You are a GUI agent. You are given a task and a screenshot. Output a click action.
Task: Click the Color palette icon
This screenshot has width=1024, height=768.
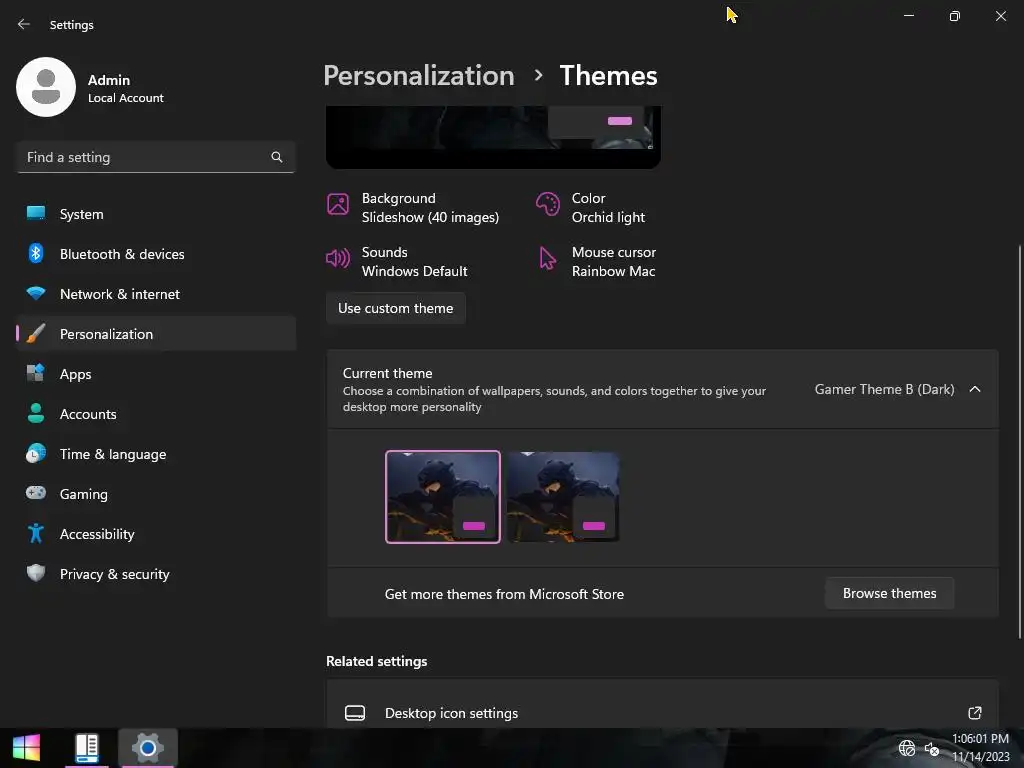(x=547, y=204)
